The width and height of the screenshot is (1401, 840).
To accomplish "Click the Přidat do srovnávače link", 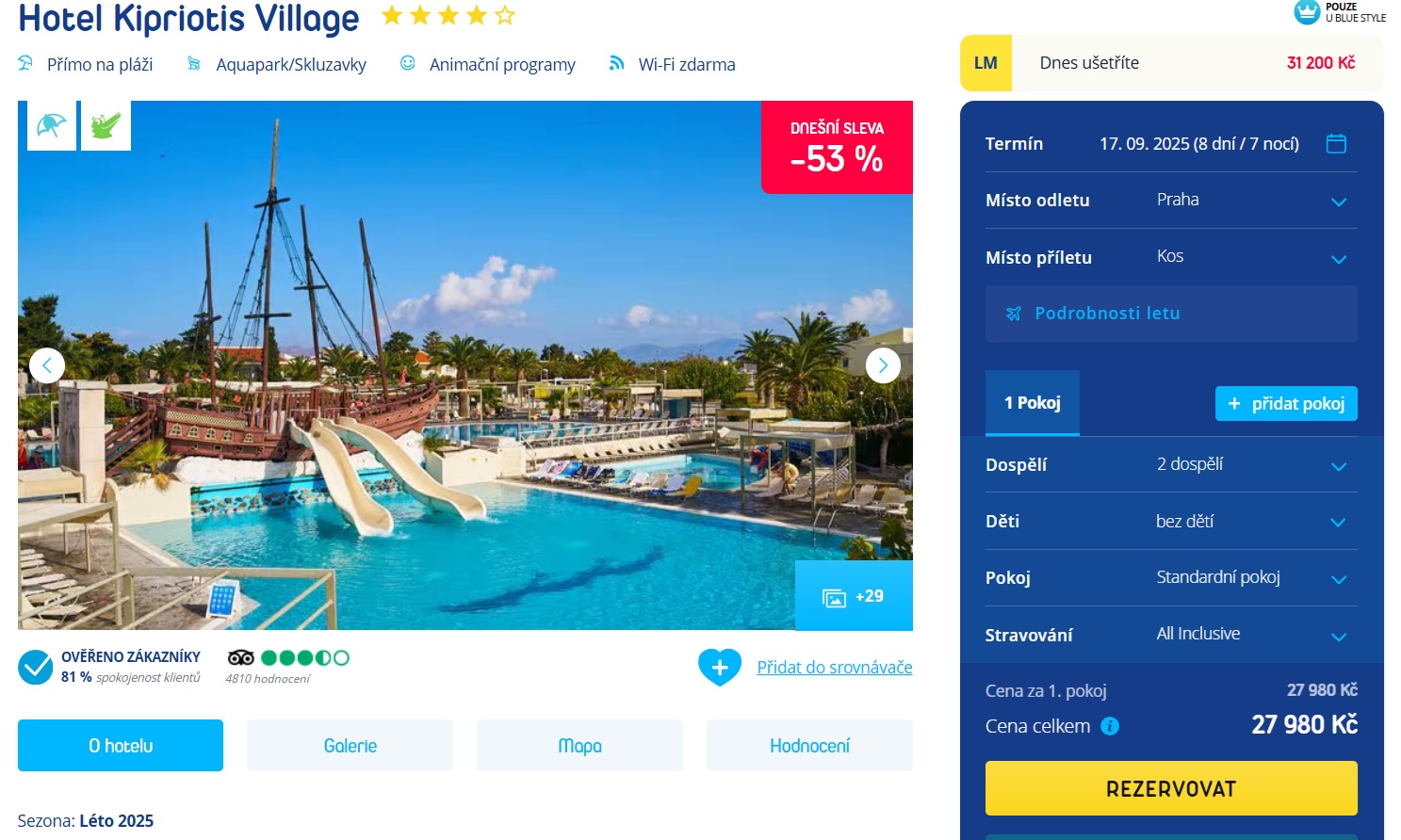I will coord(835,667).
